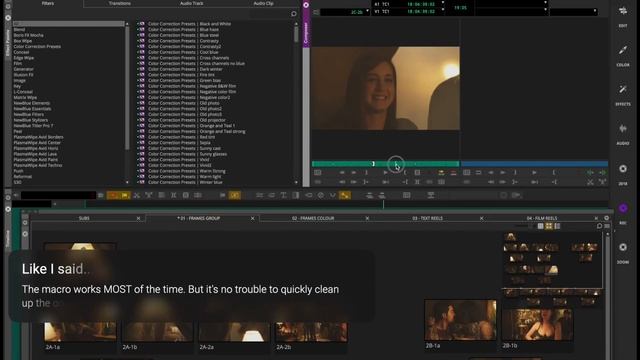Toggle the yellow Link Selection button

click(x=345, y=196)
